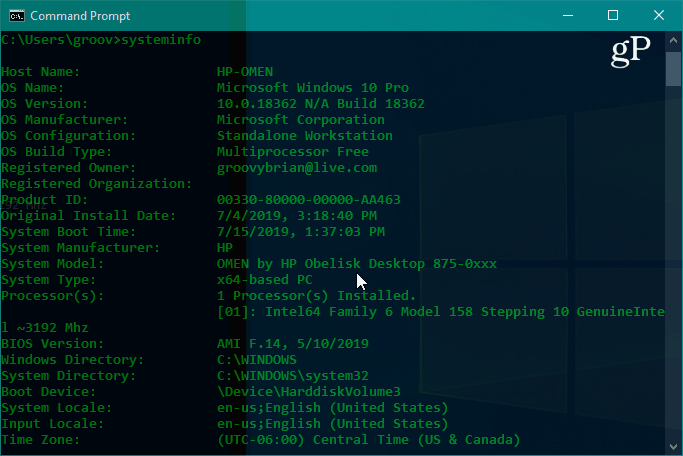Click Multiprocessor Free build type
Image resolution: width=683 pixels, height=456 pixels.
(293, 152)
